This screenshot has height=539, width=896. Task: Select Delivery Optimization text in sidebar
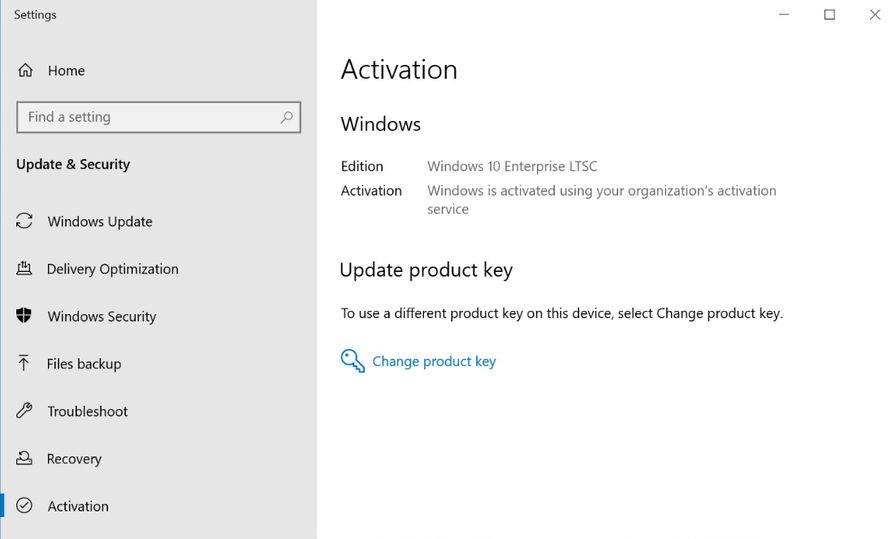[113, 269]
